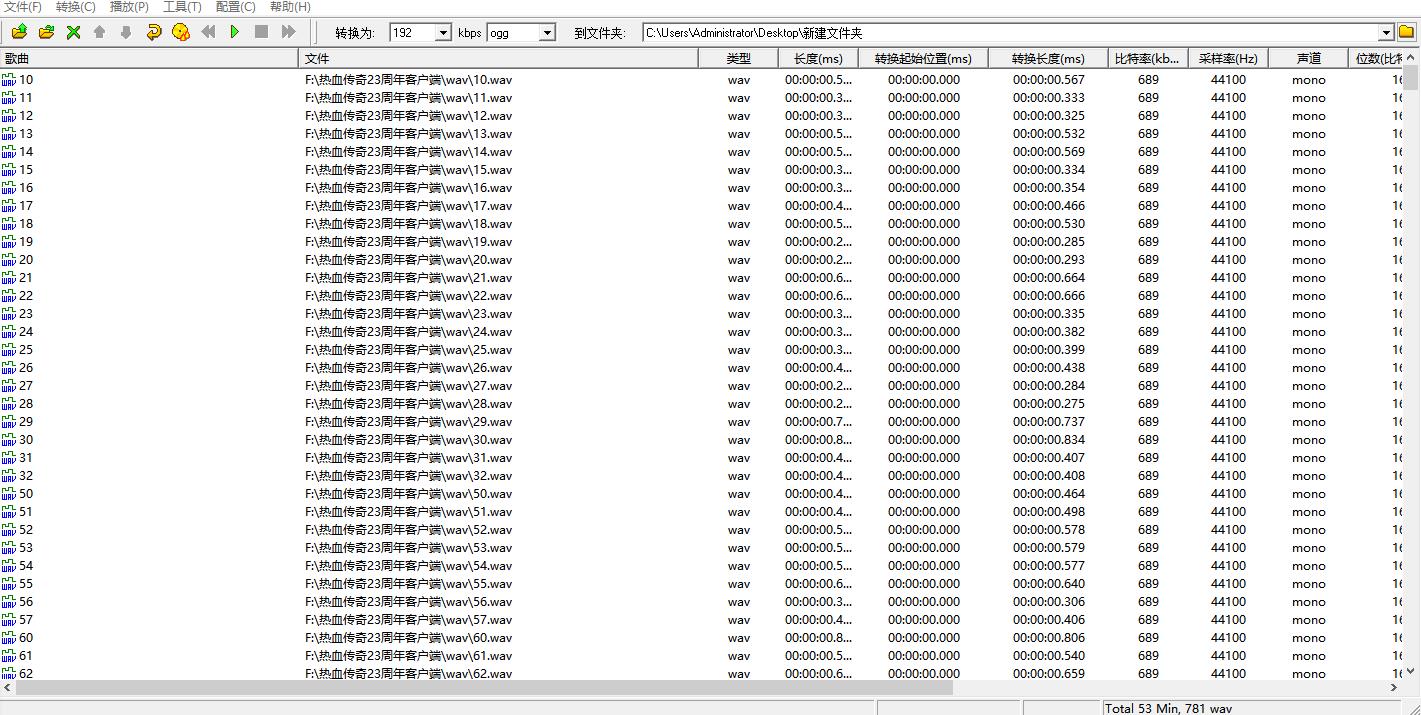
Task: Open the ogg output format dropdown
Action: (547, 33)
